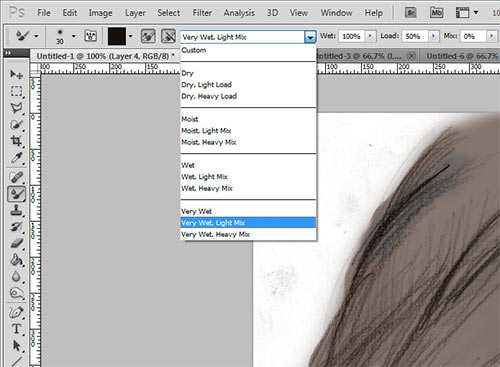
Task: Switch to the Untitled-3 @ 66.7% tab
Action: (x=358, y=56)
